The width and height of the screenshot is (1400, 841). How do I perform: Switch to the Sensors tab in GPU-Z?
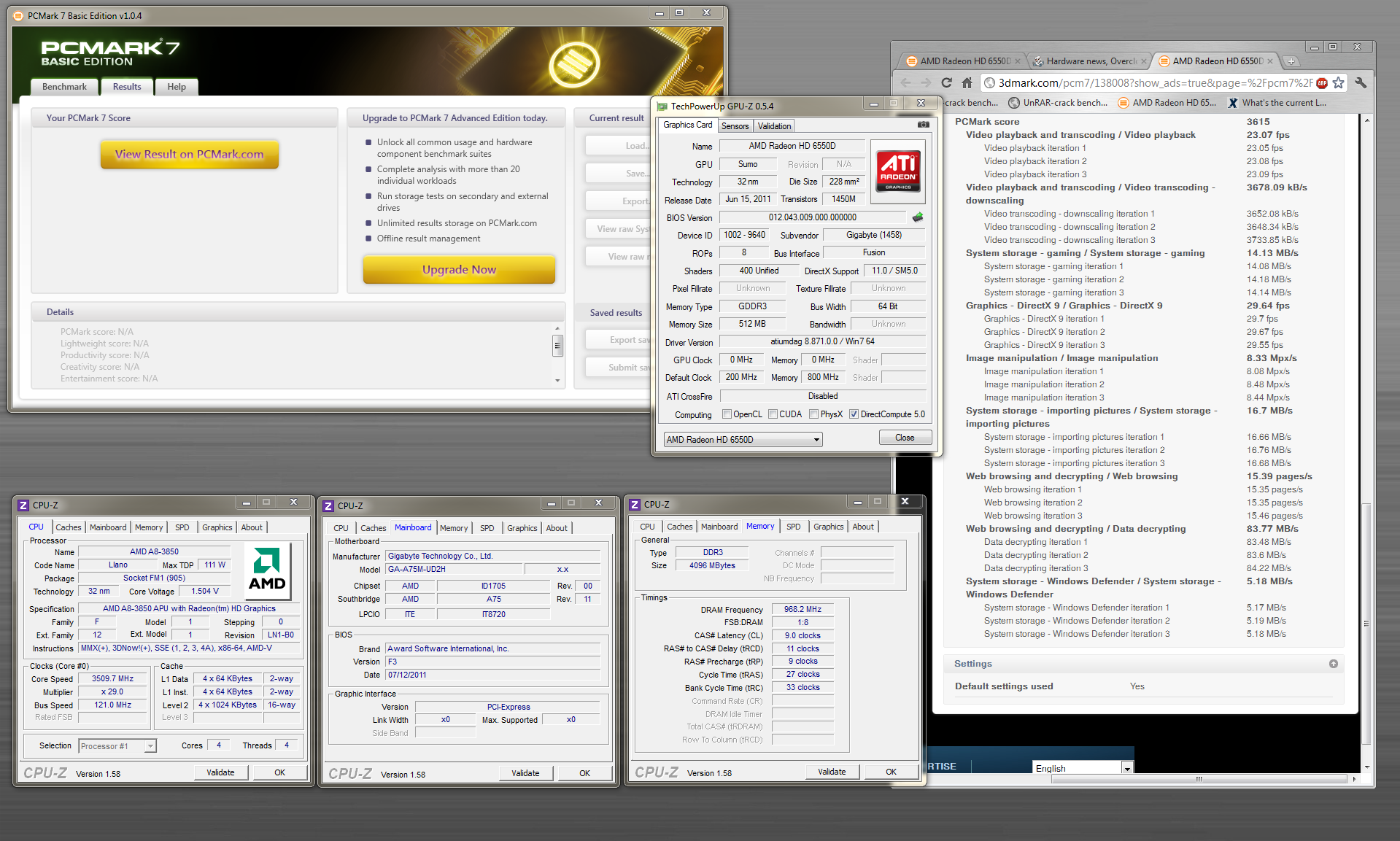click(x=735, y=126)
